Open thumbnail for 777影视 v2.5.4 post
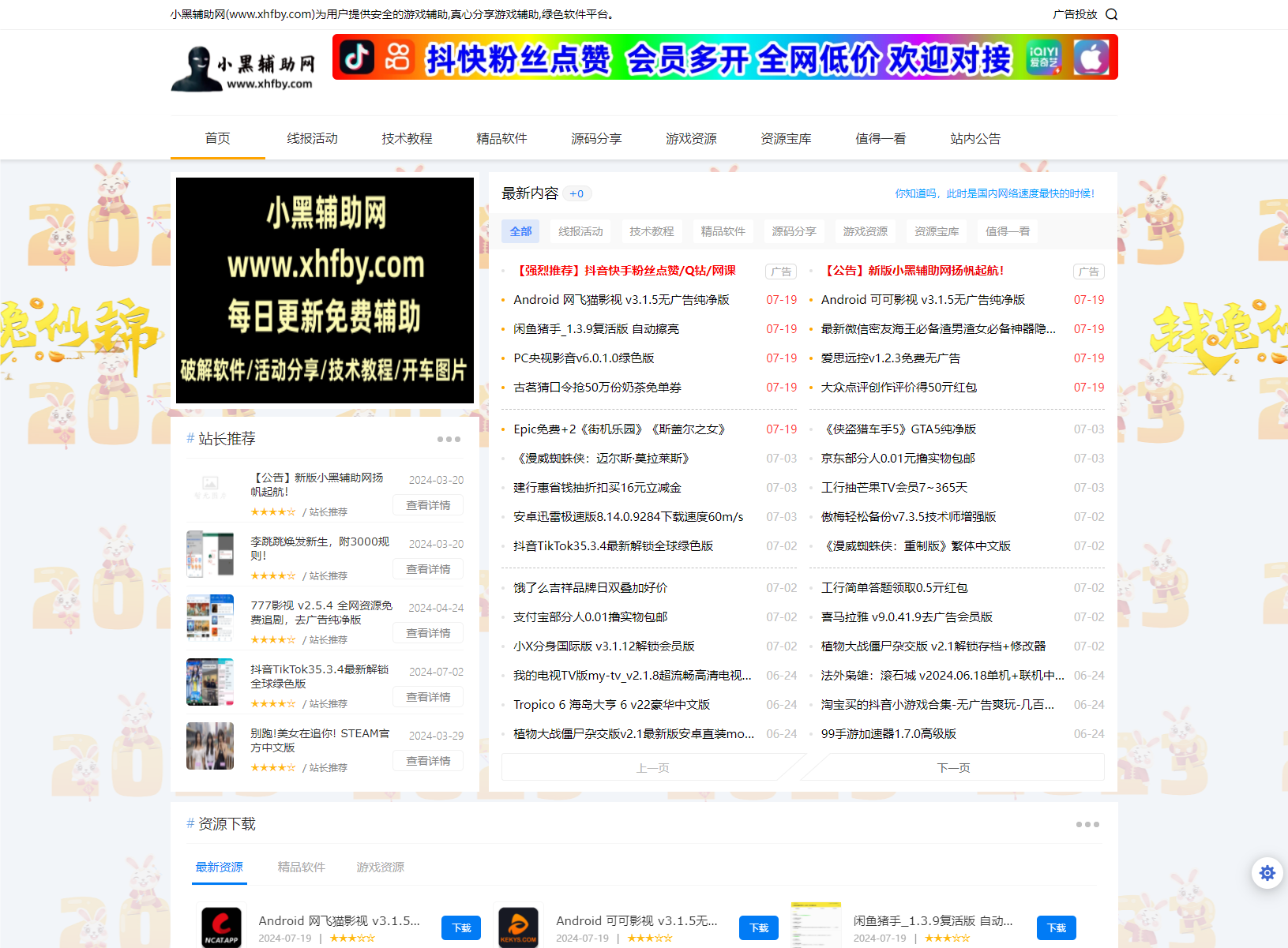 210,618
